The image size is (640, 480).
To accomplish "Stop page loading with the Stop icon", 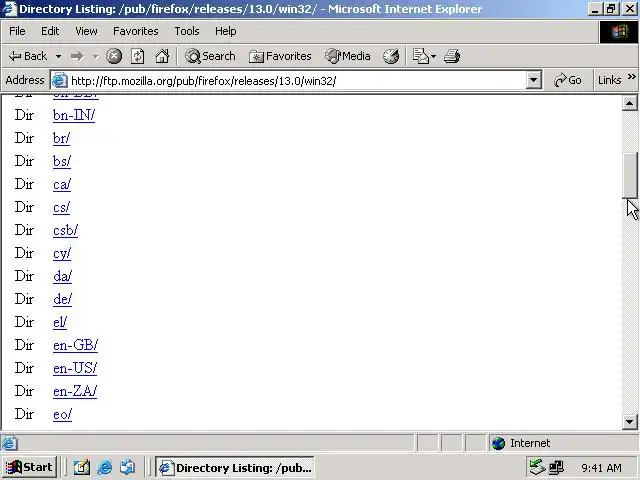I will (114, 56).
